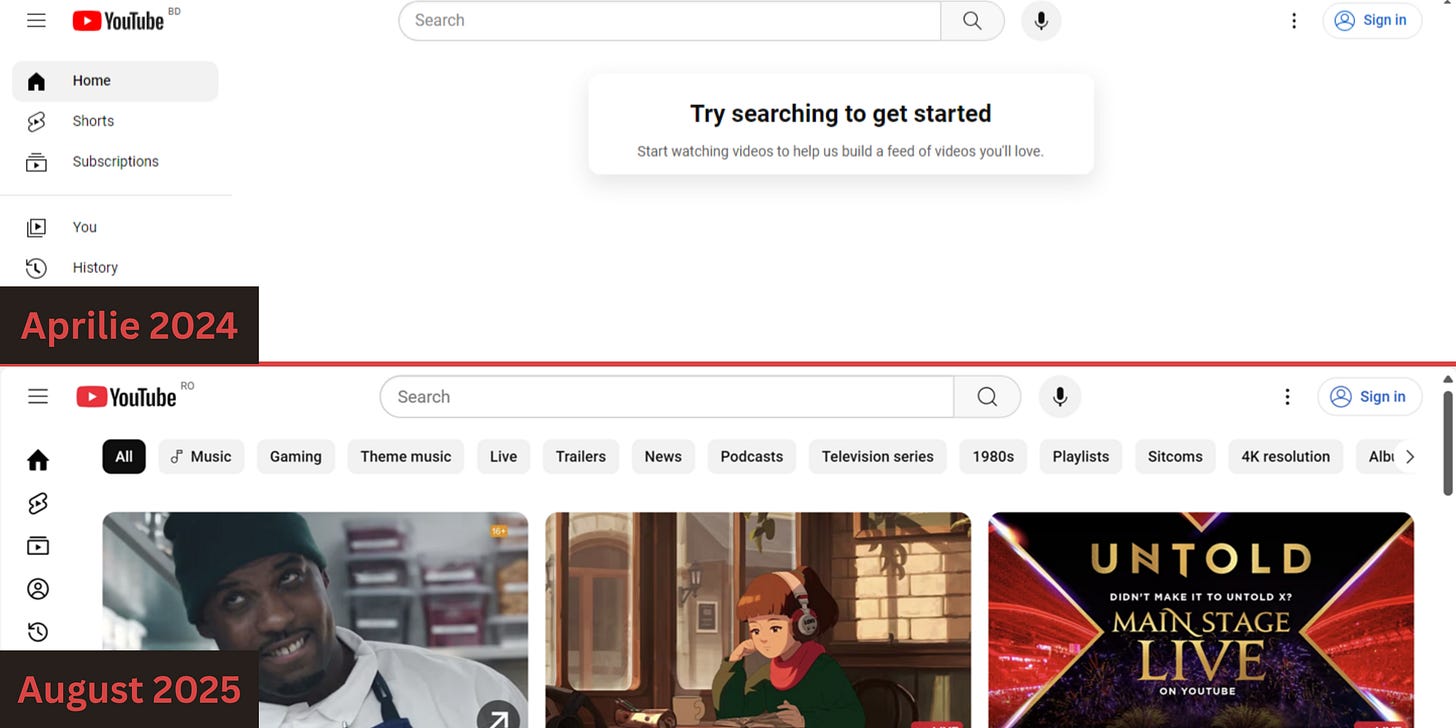Select the Trailers filter chip
The image size is (1456, 728).
click(x=581, y=457)
